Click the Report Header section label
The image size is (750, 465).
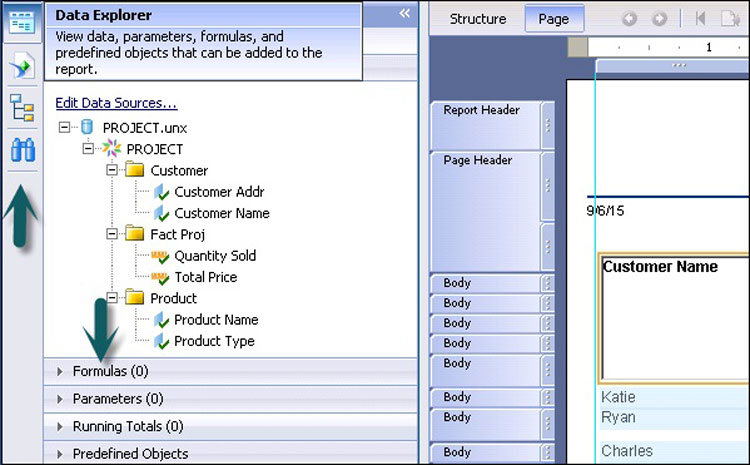coord(481,110)
